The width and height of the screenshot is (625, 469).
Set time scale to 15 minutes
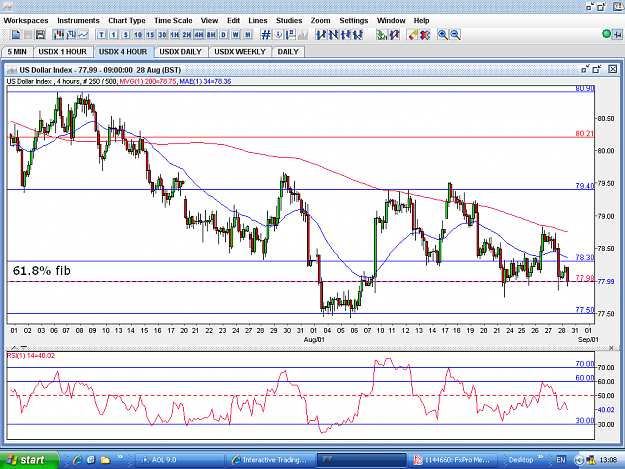(x=150, y=35)
